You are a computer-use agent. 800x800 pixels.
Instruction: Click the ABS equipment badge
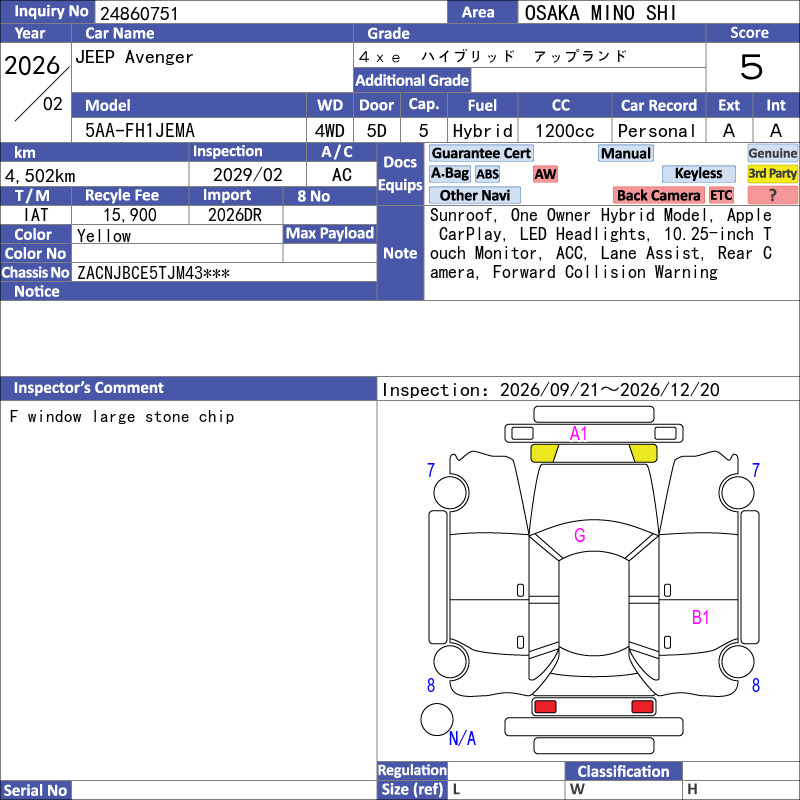coord(487,174)
